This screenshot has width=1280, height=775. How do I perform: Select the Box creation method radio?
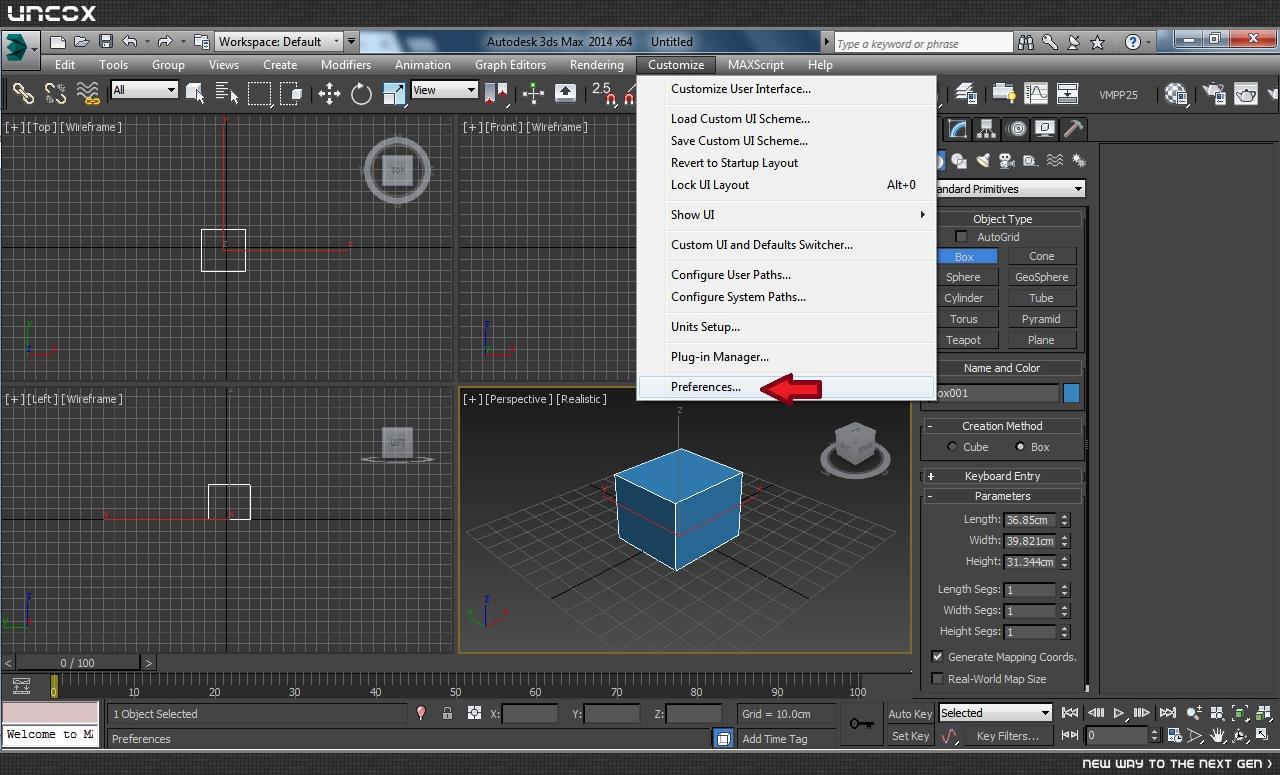[x=1020, y=447]
